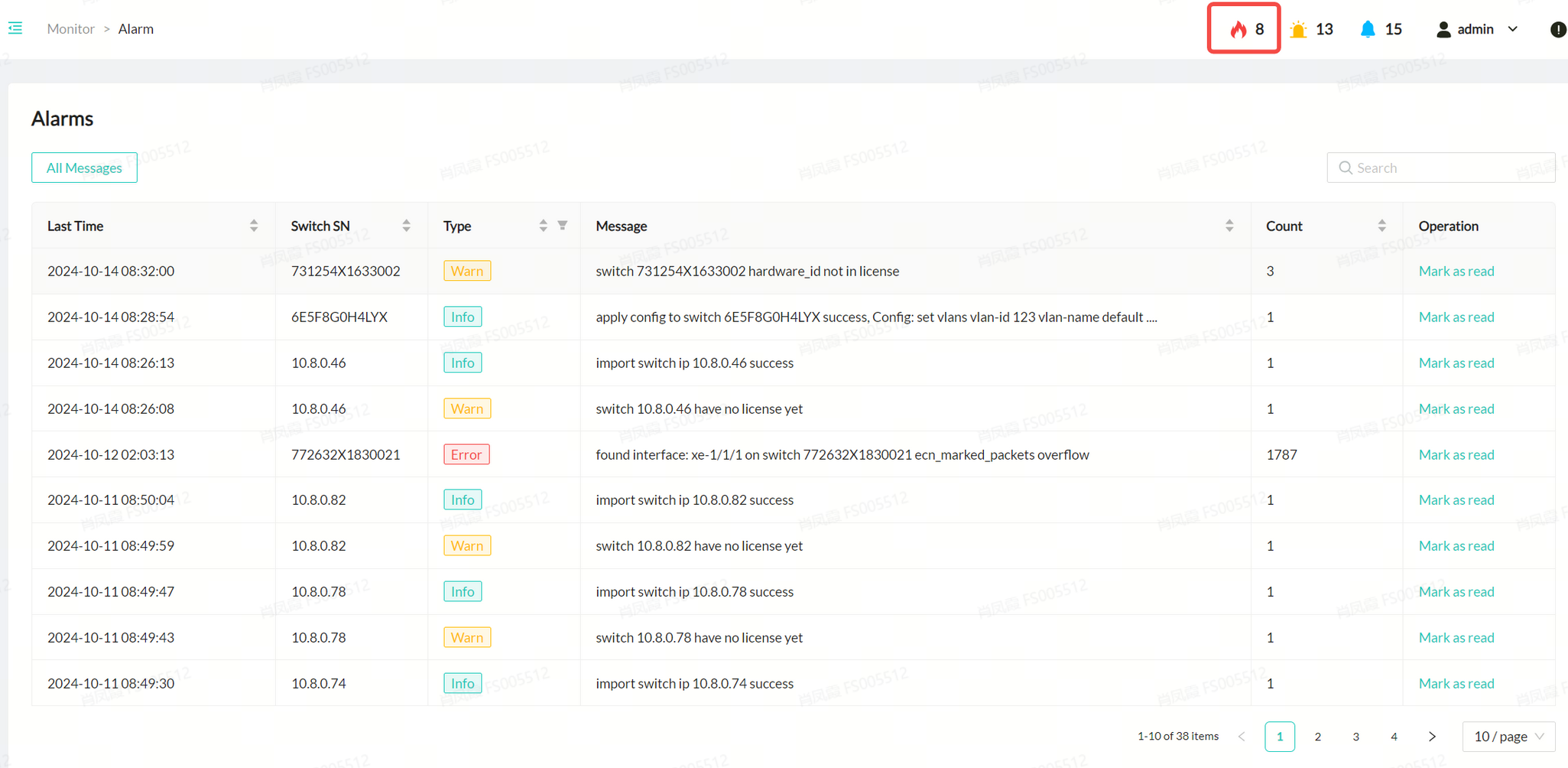Screen dimensions: 1568x768
Task: Mark the Error alarm as read
Action: [1456, 454]
